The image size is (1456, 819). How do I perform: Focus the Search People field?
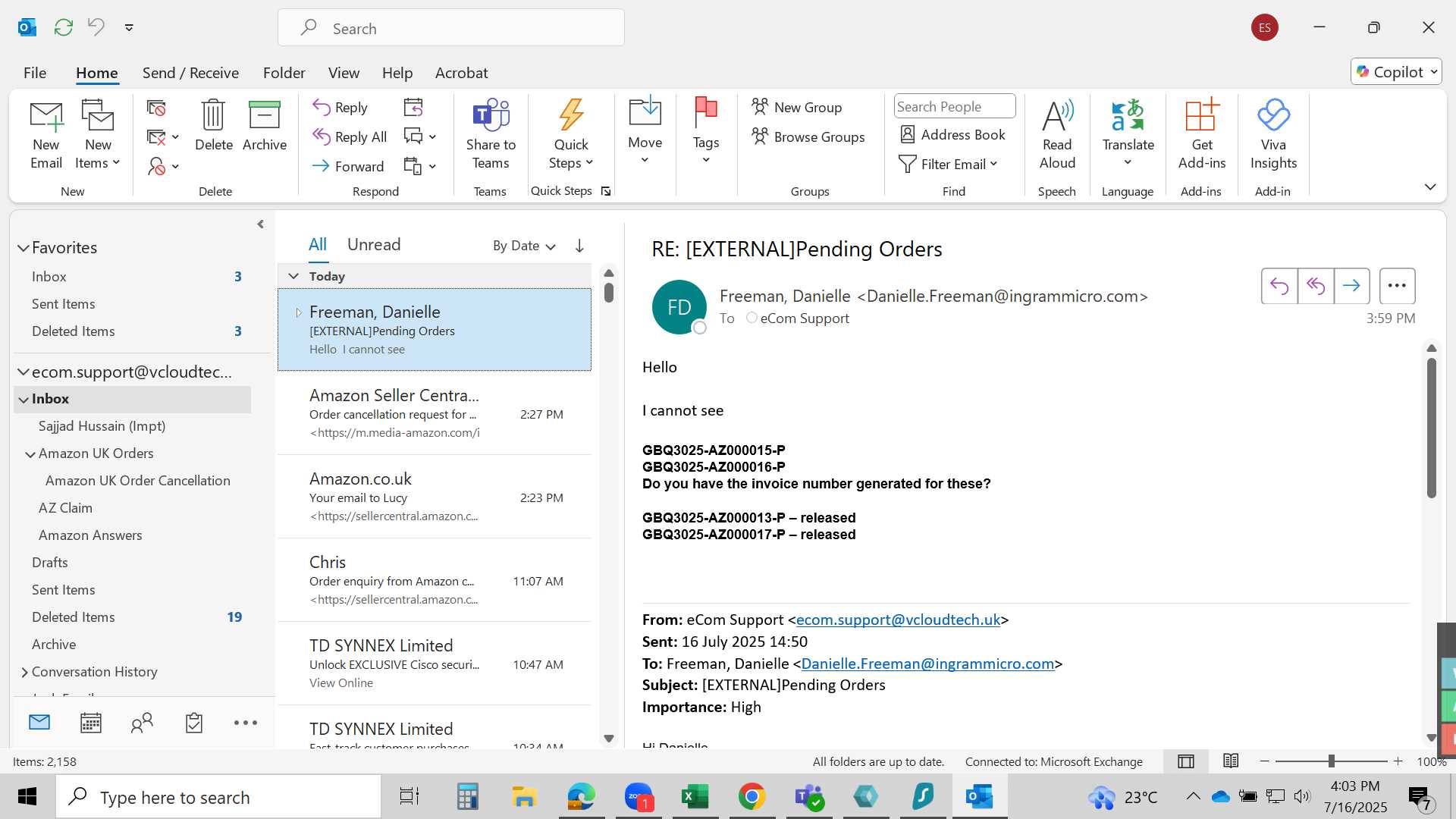955,107
